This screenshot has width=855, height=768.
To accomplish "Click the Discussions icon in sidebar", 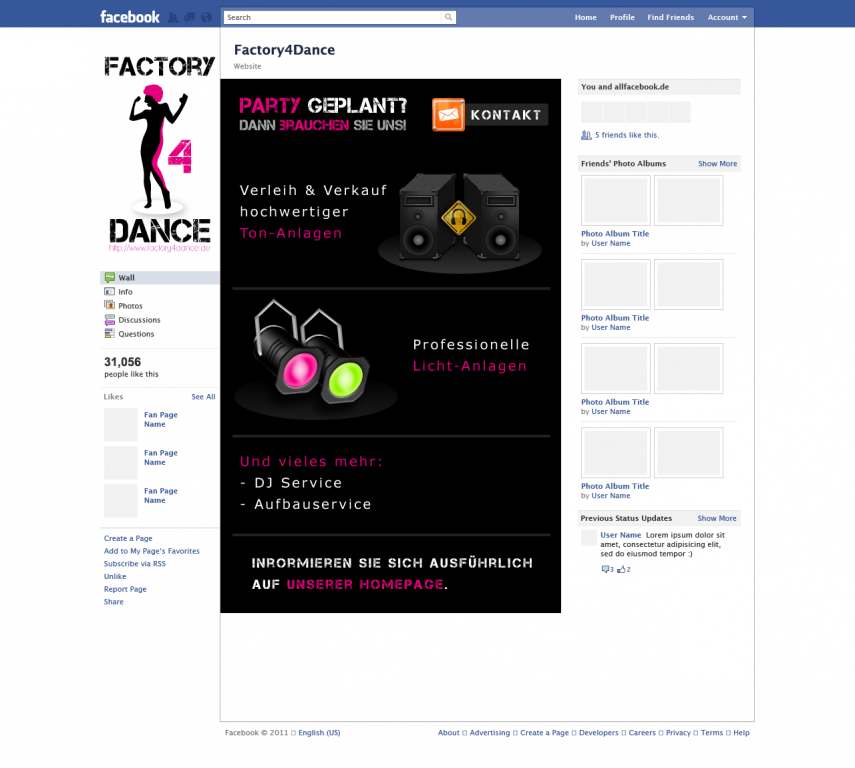I will tap(110, 320).
